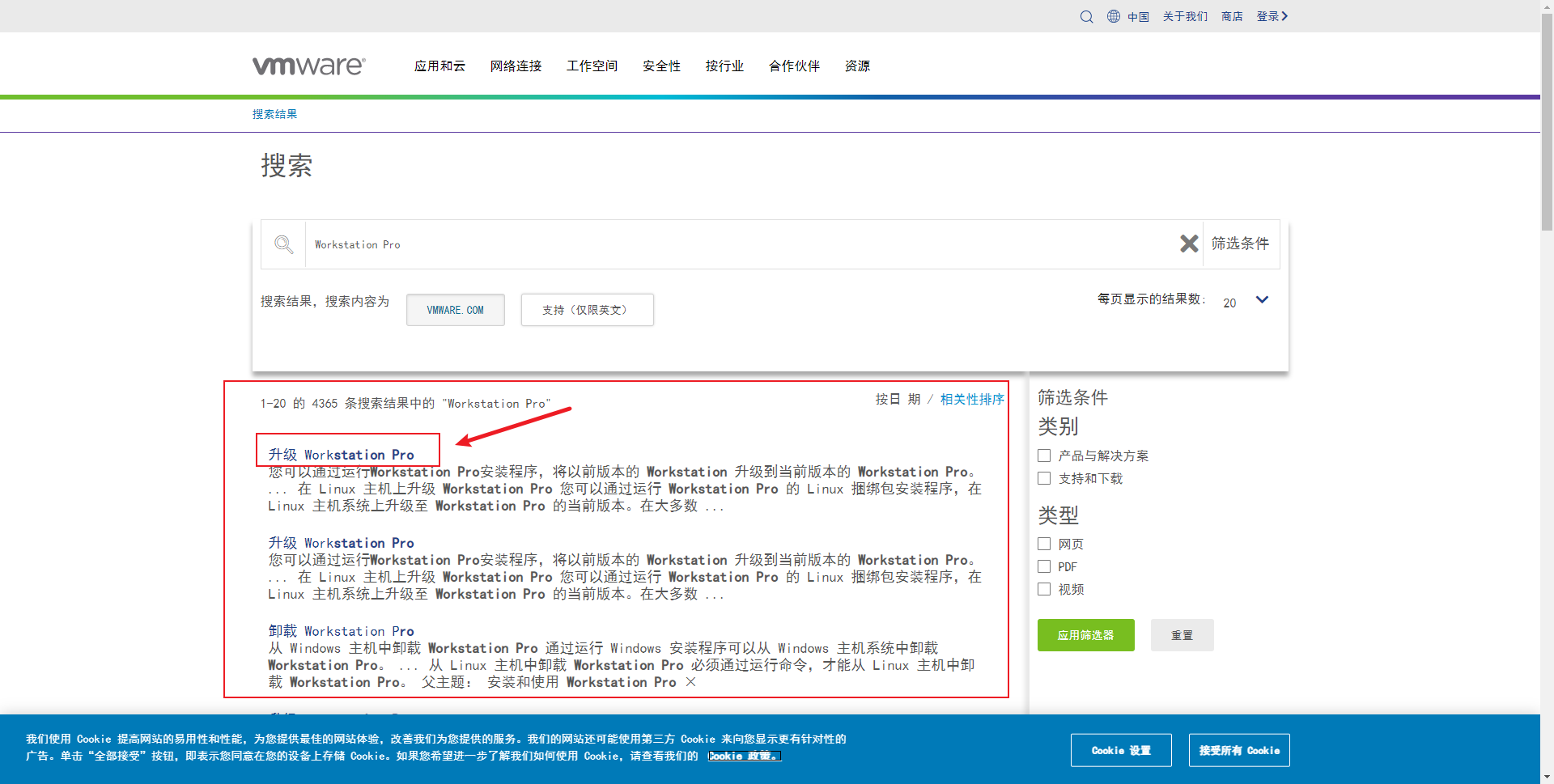Click the globe region icon

pos(1114,16)
